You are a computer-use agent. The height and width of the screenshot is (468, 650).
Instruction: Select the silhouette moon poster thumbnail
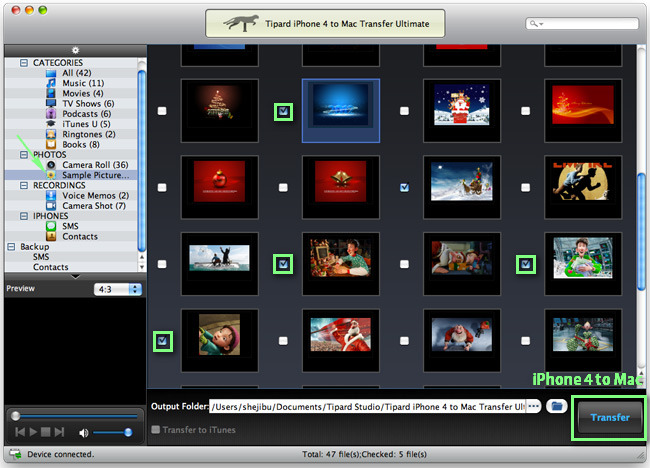583,187
